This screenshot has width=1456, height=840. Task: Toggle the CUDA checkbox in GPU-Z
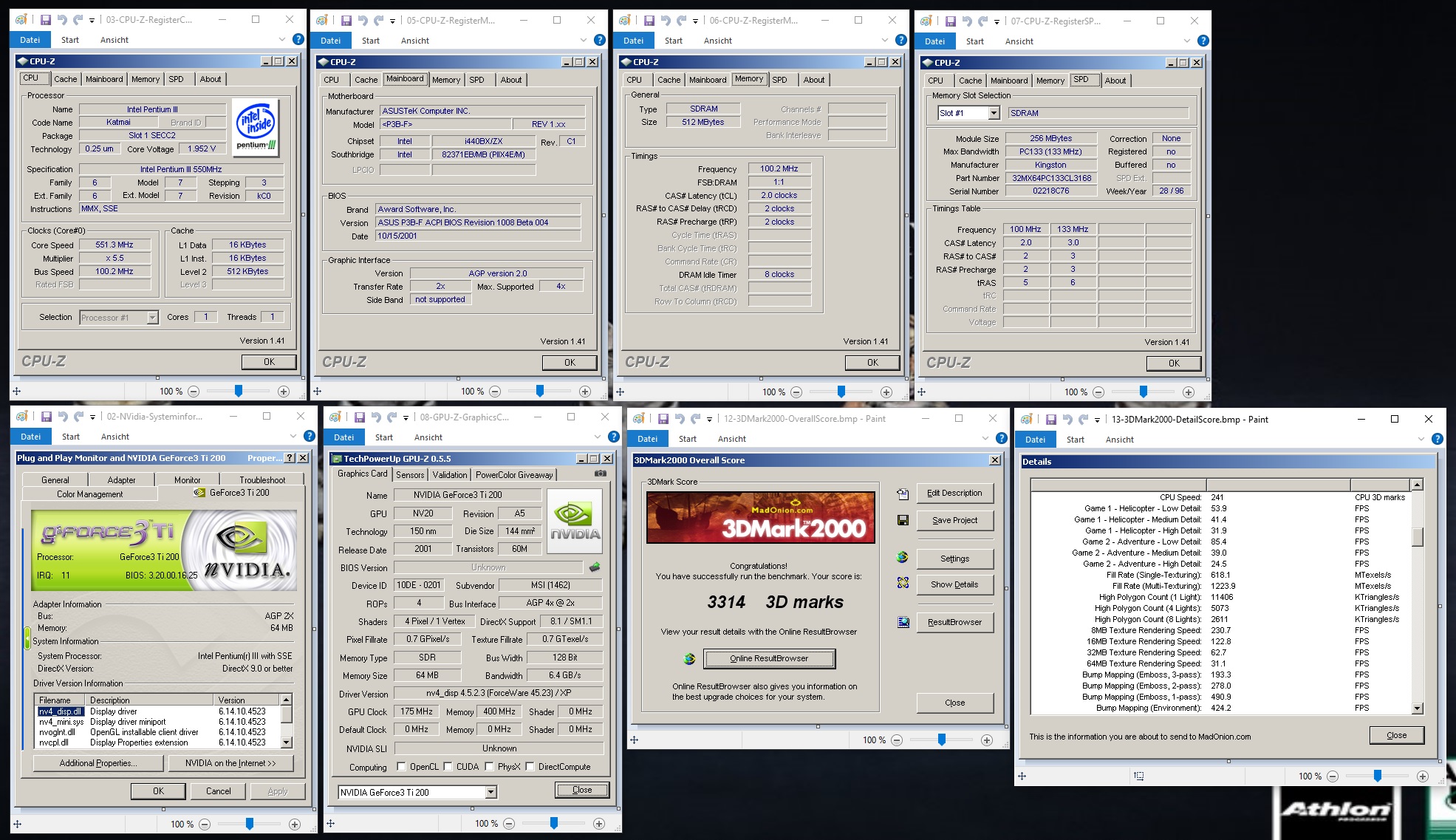point(448,767)
